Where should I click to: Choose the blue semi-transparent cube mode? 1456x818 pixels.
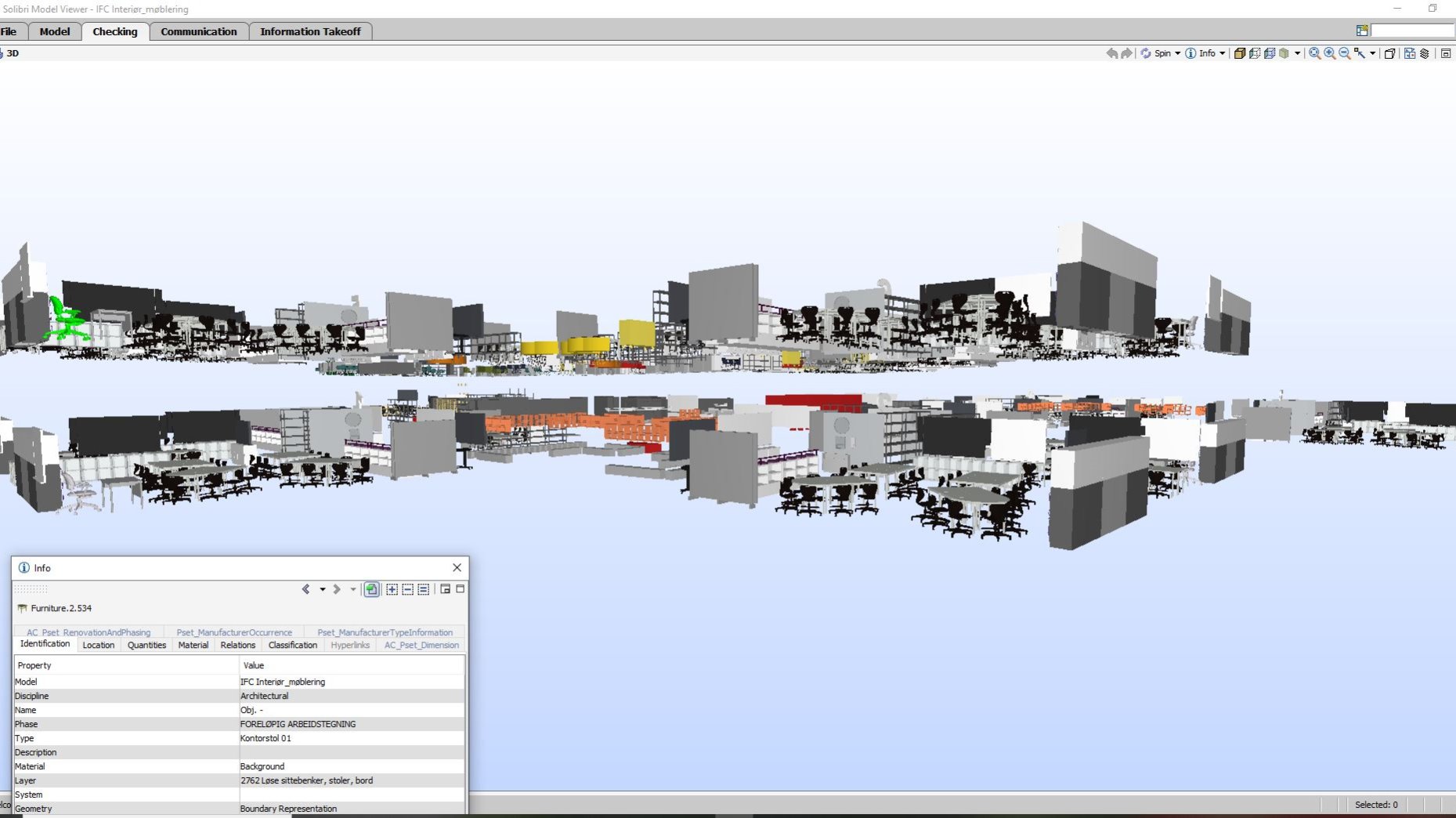(1270, 53)
